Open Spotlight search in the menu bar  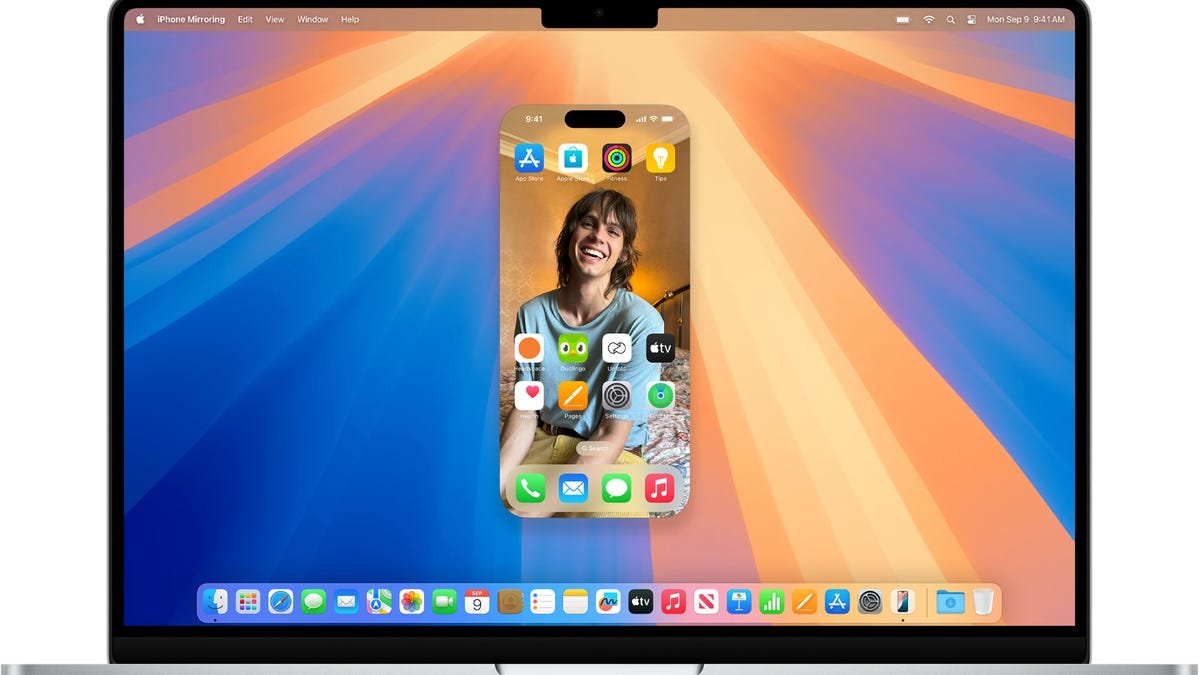pos(950,19)
